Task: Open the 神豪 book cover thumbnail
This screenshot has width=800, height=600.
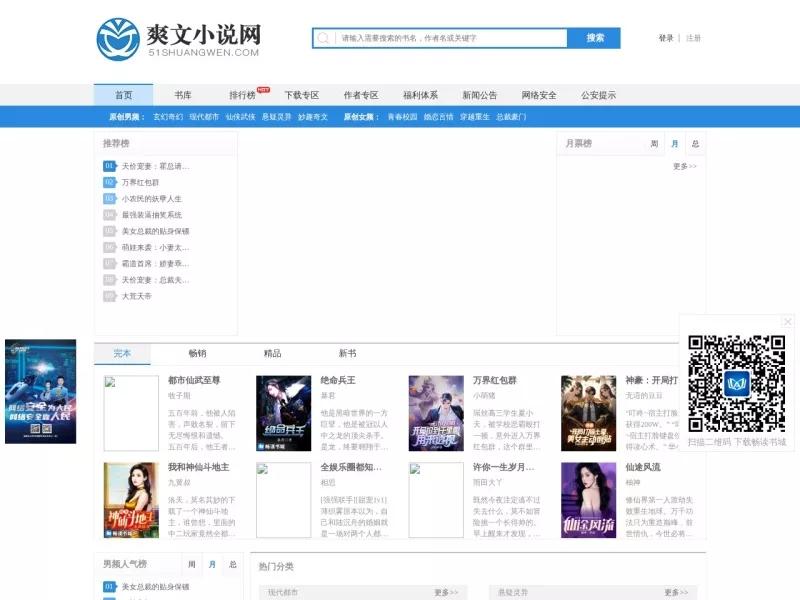Action: tap(589, 413)
